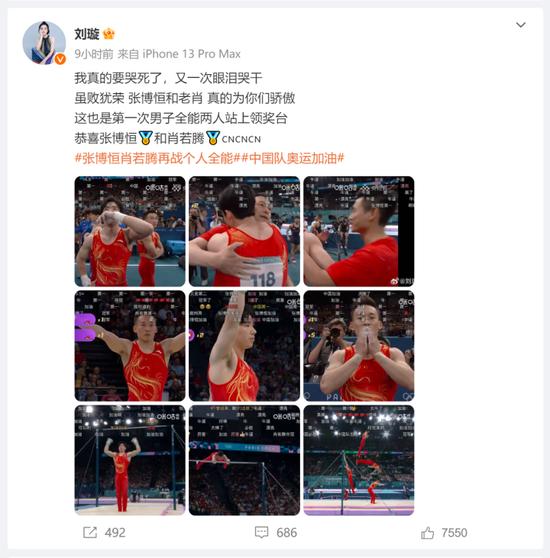Like the post with thumbs-up icon

click(427, 532)
